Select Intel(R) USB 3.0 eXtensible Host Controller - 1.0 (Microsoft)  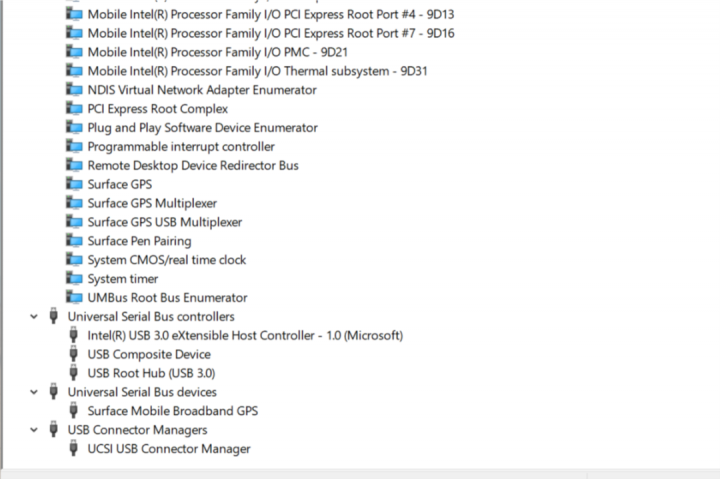(x=245, y=335)
